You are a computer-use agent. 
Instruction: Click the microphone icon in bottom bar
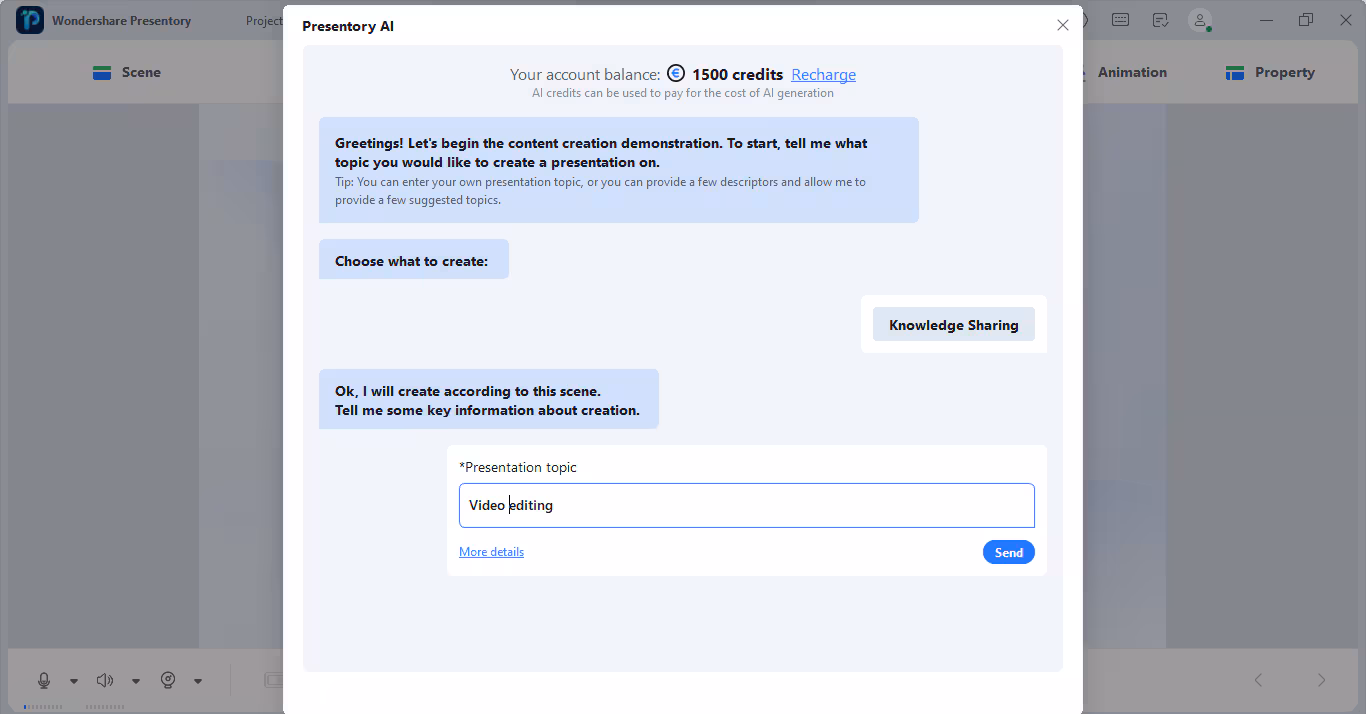click(44, 680)
